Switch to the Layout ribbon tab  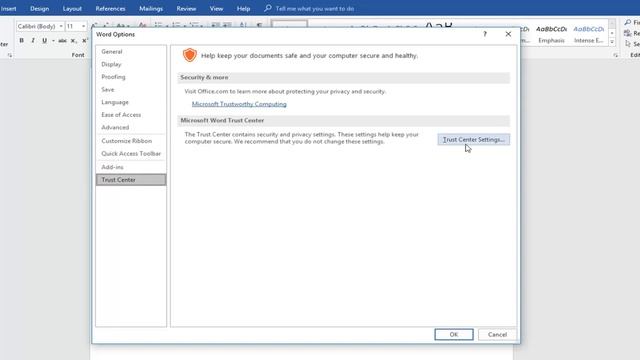click(72, 9)
